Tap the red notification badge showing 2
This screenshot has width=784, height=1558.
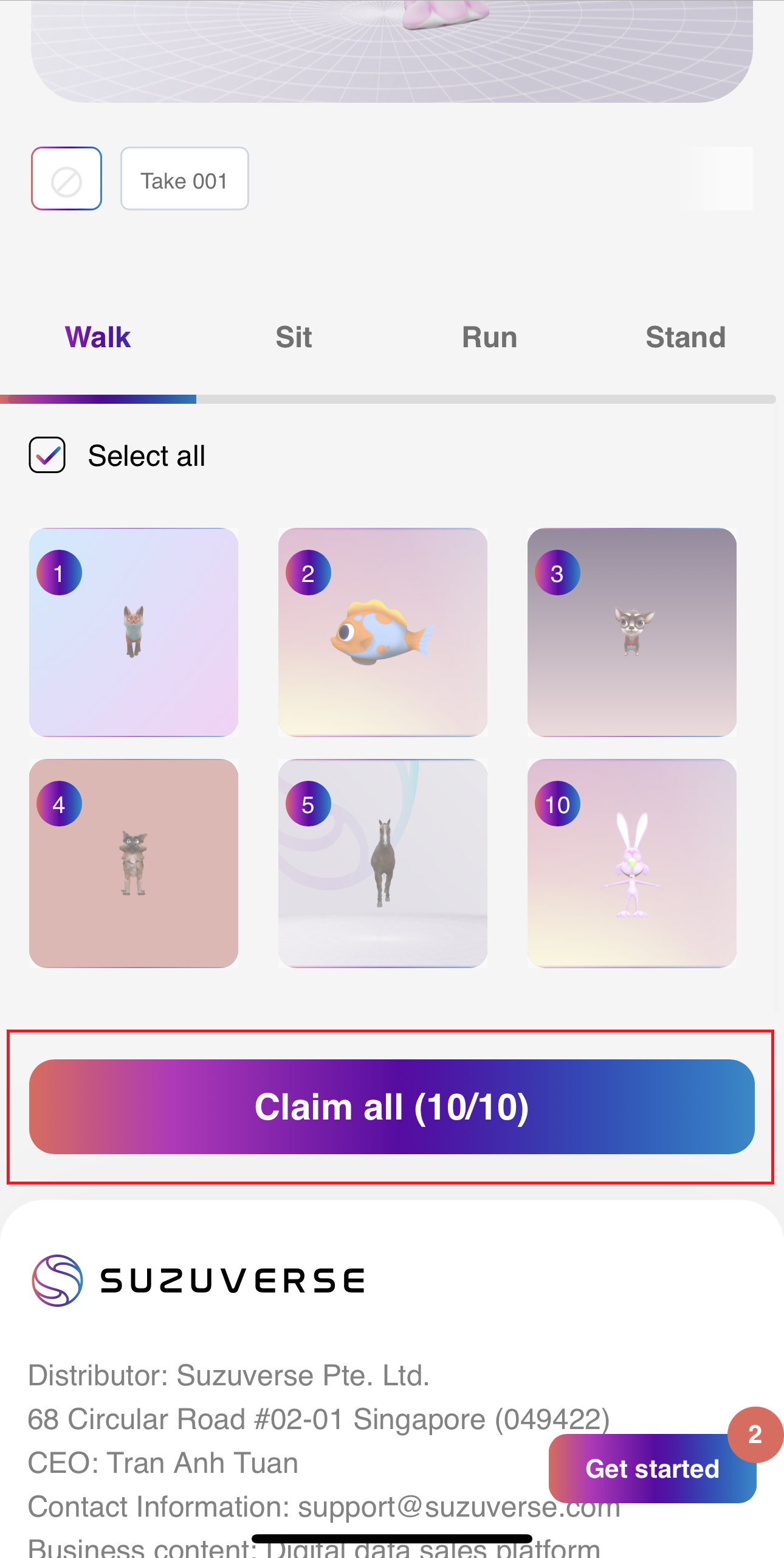point(755,1435)
